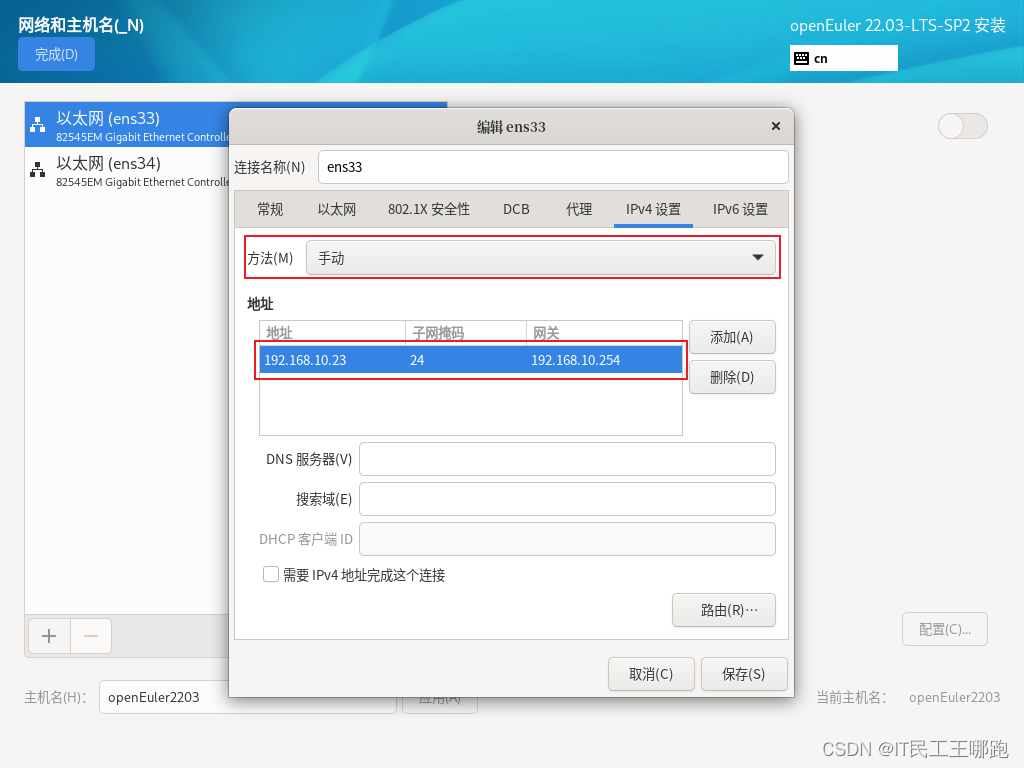The height and width of the screenshot is (768, 1024).
Task: Toggle the network enable switch
Action: tap(962, 126)
